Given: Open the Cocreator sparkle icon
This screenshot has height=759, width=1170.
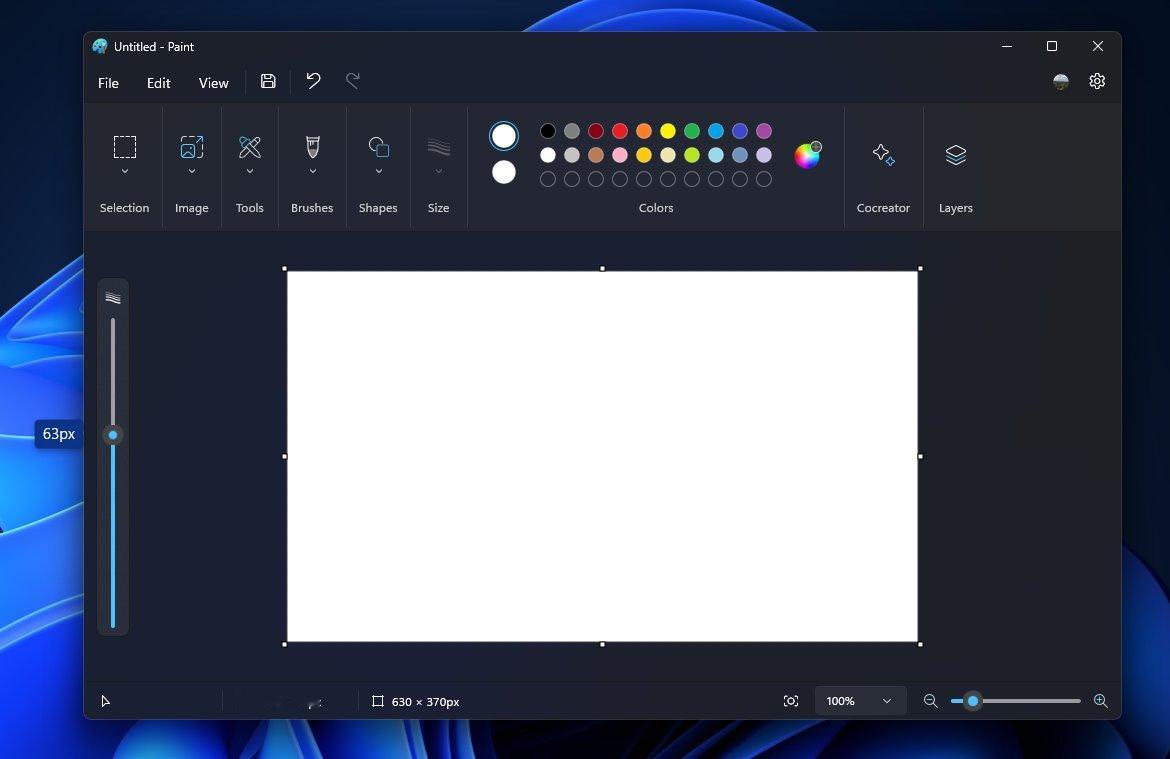Looking at the screenshot, I should (x=883, y=154).
